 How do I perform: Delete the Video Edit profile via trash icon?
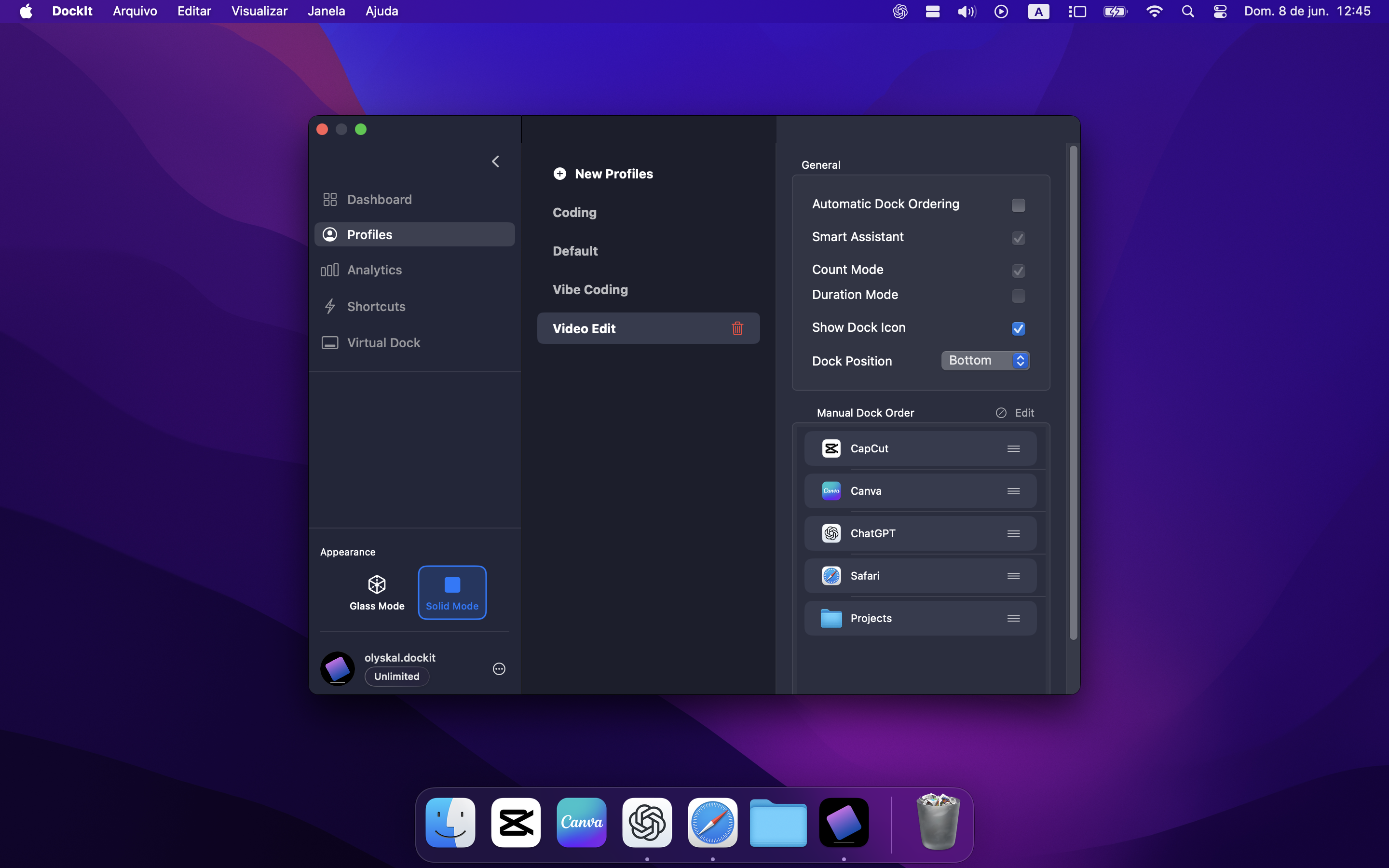[737, 328]
